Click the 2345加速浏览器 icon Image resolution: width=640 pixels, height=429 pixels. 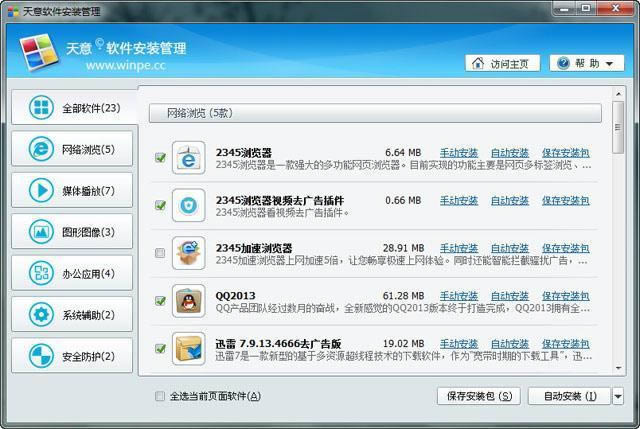coord(188,253)
